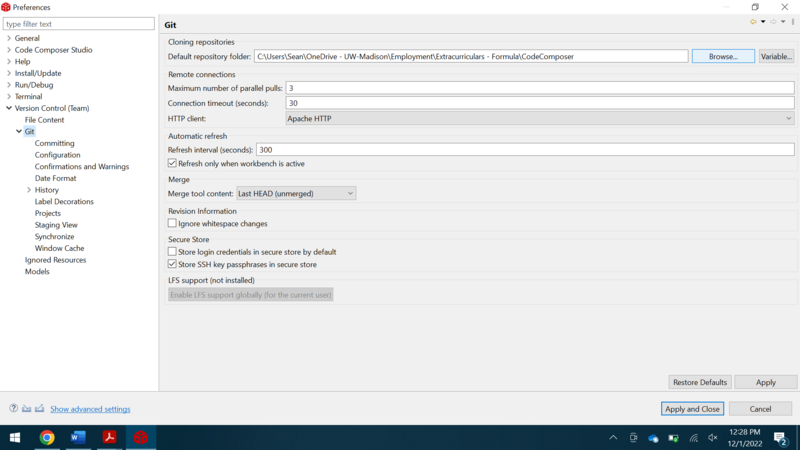Expand the Help preferences node
800x450 pixels.
point(9,61)
